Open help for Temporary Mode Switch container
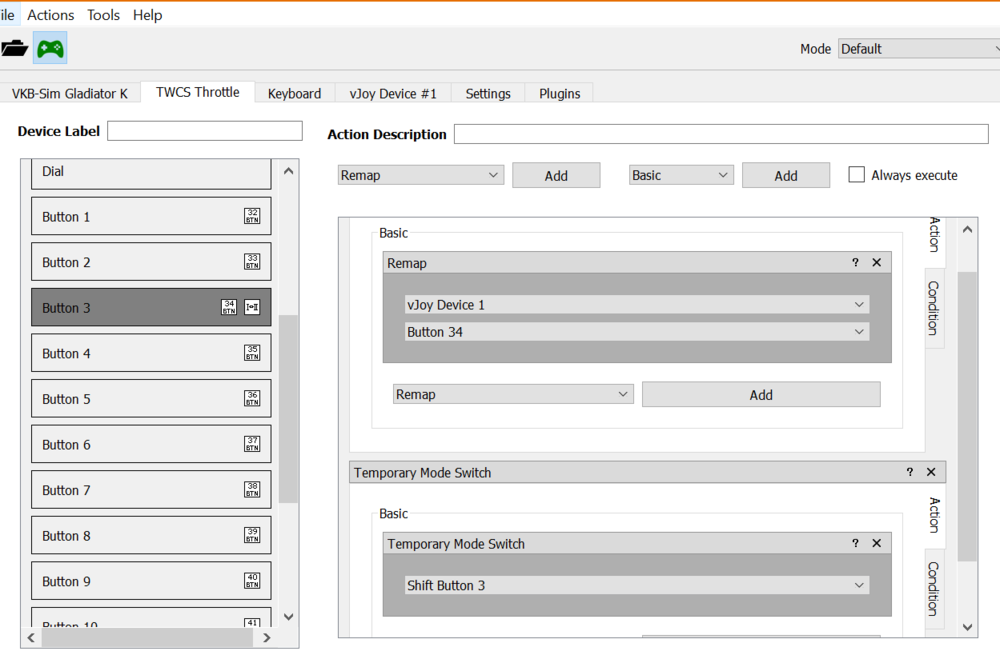This screenshot has height=671, width=1000. click(x=909, y=472)
